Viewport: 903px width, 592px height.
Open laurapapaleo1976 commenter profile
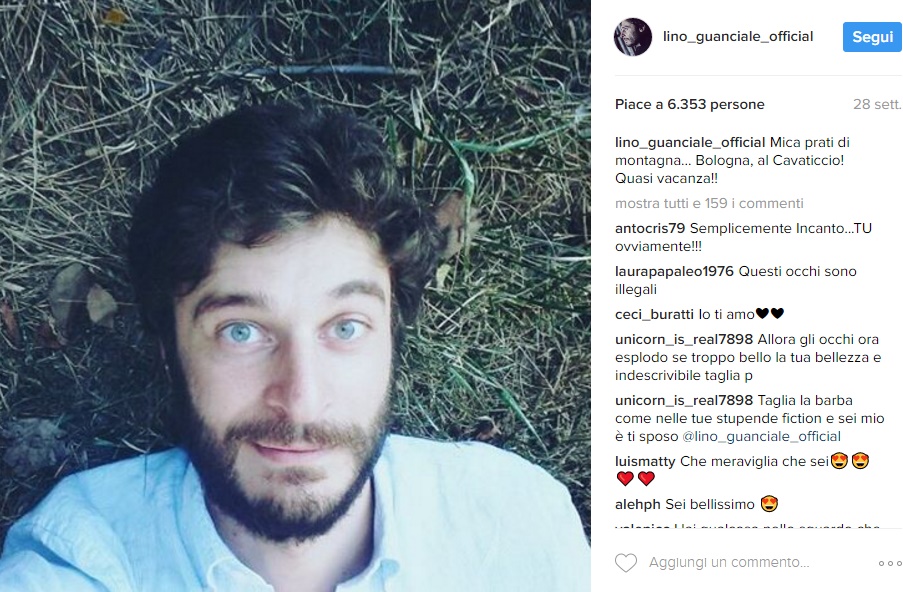tap(674, 271)
